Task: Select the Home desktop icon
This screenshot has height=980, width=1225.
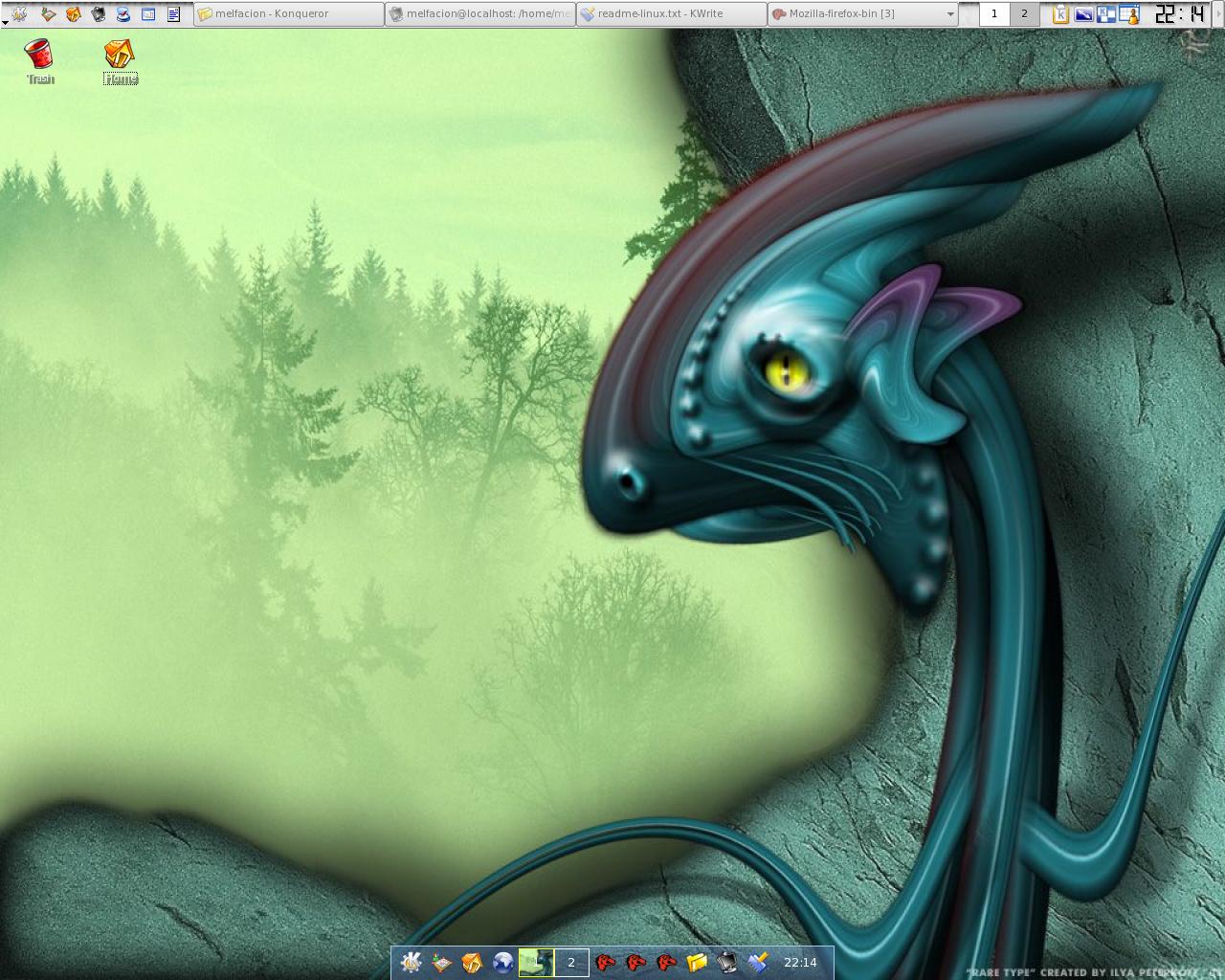Action: 121,61
